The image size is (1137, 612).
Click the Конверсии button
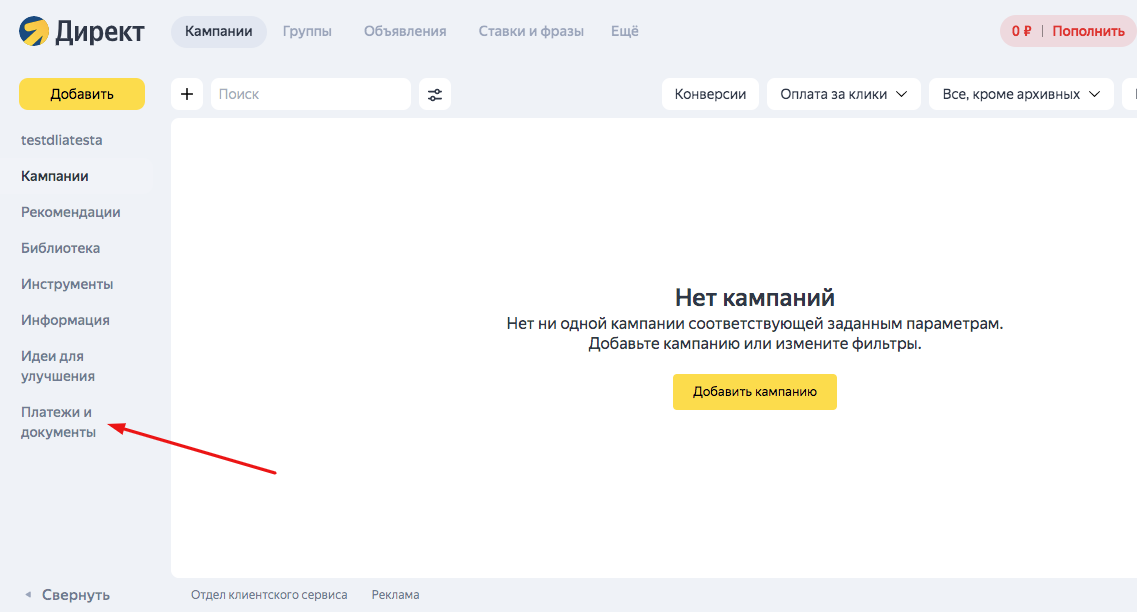tap(710, 94)
